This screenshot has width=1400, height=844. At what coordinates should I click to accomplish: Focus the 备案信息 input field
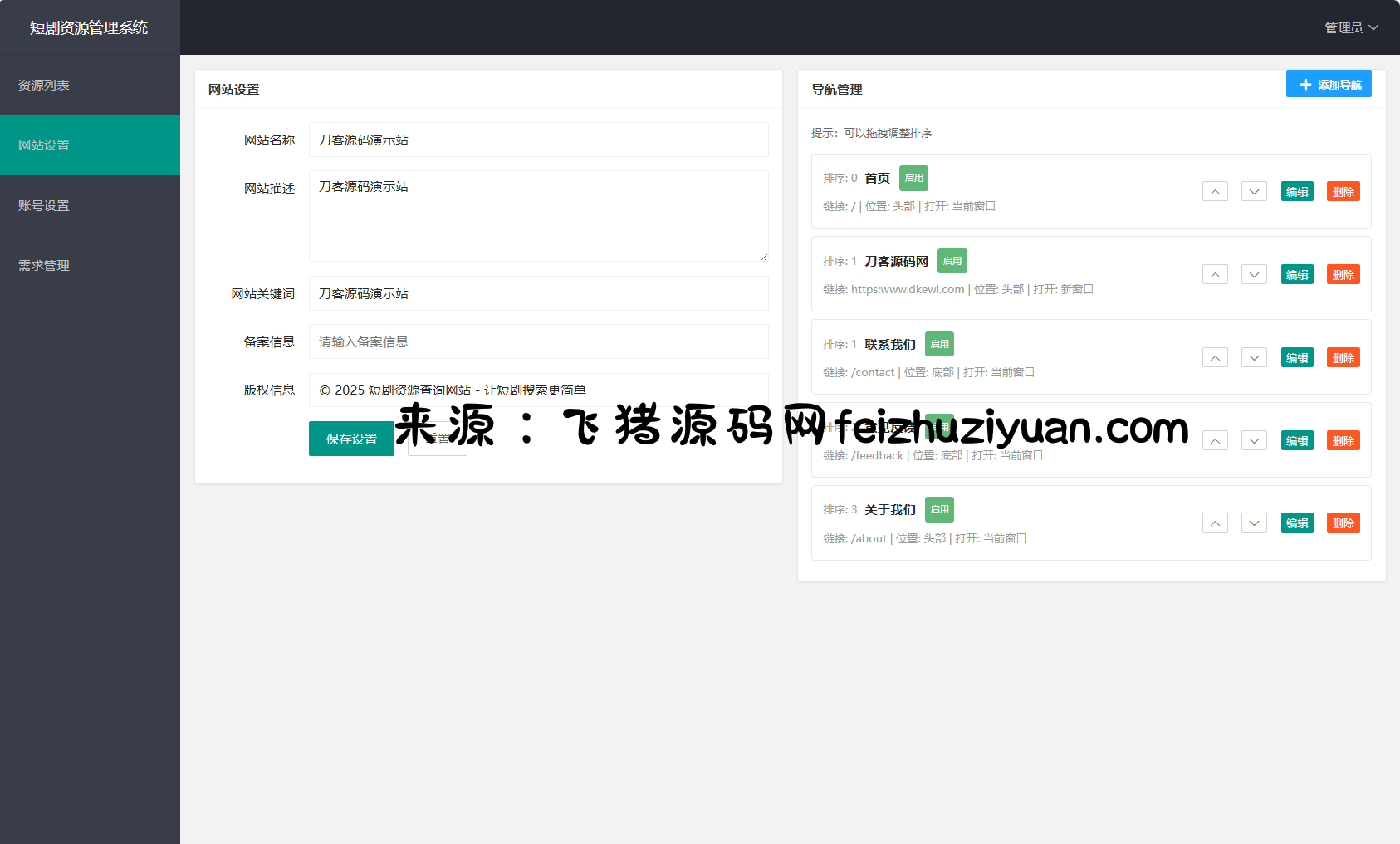[538, 341]
